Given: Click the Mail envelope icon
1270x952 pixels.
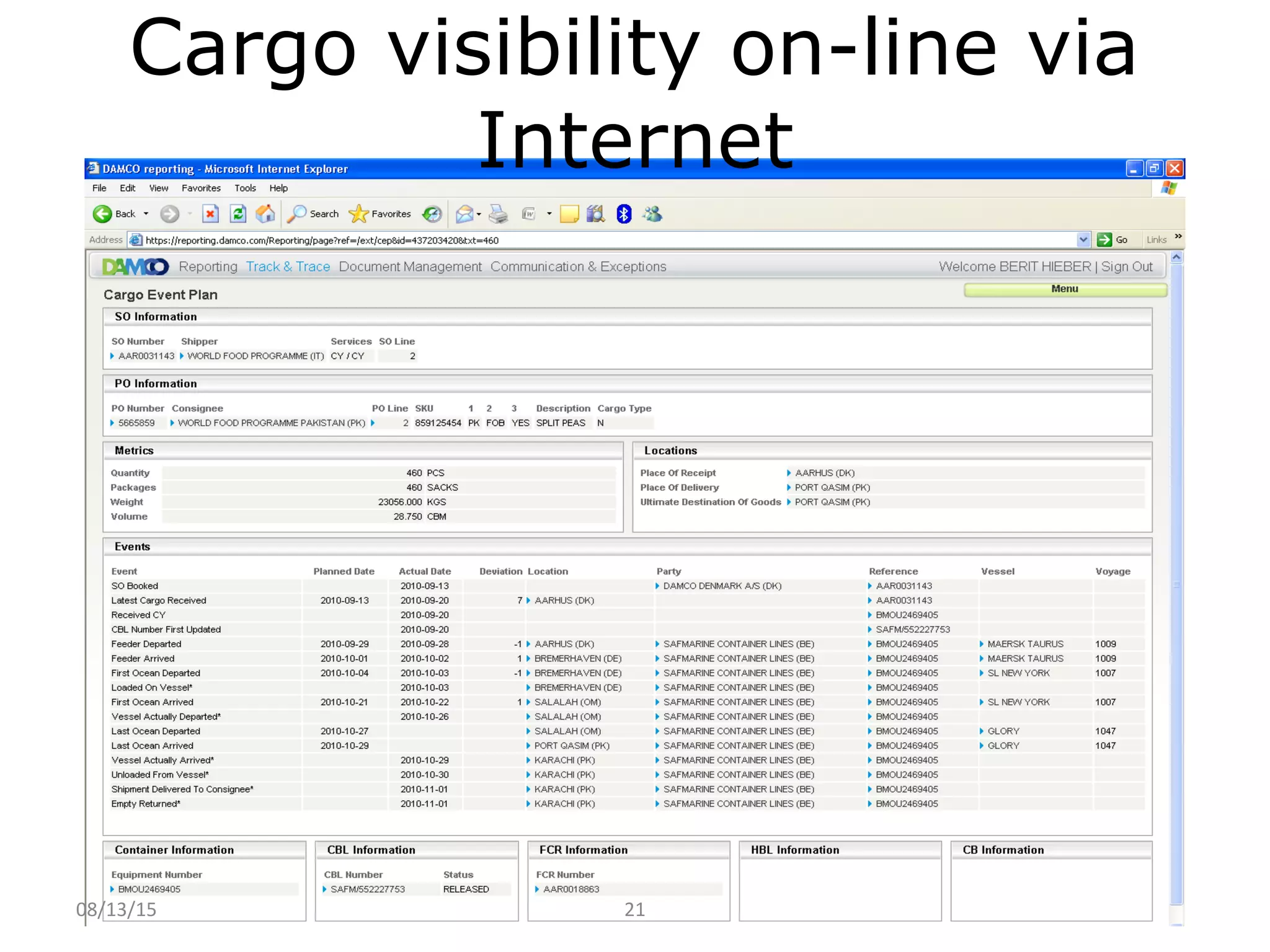Looking at the screenshot, I should [464, 214].
